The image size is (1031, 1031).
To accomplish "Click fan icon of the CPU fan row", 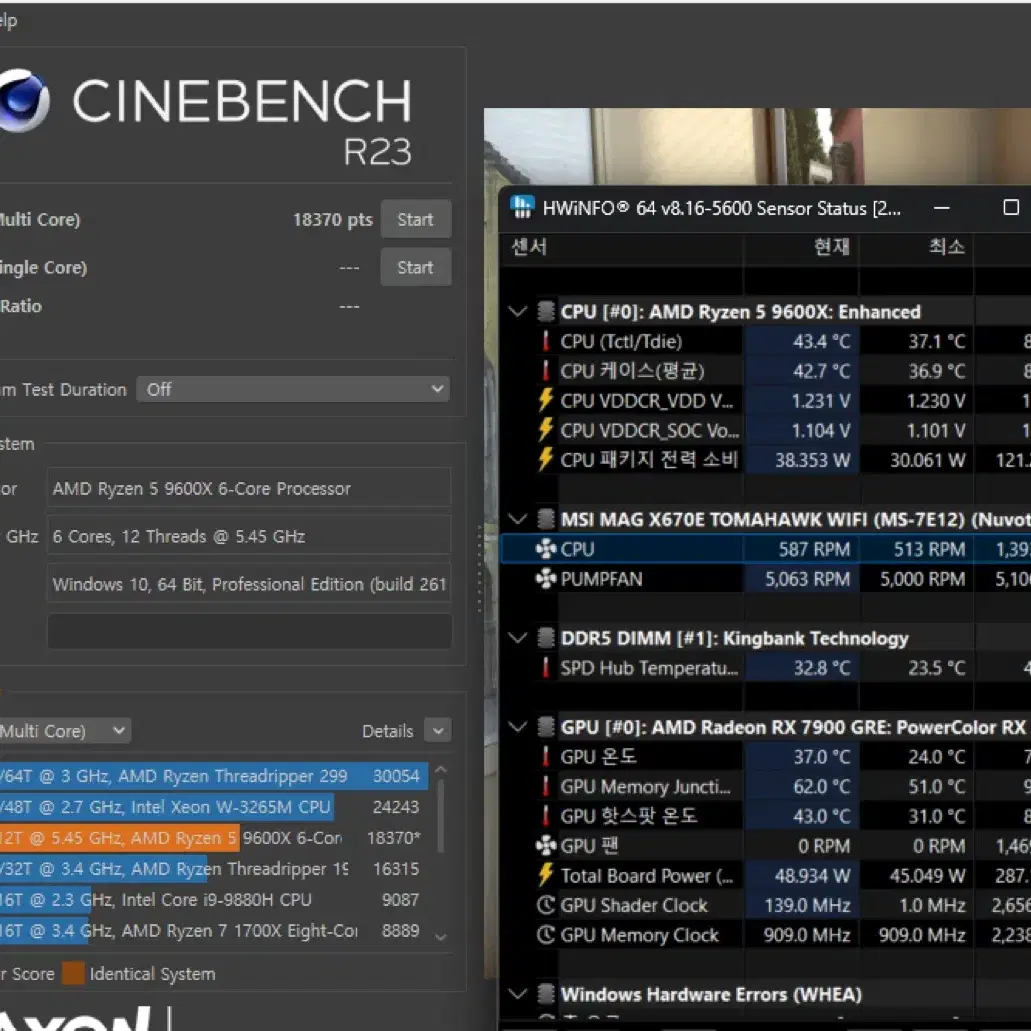I will coord(546,549).
